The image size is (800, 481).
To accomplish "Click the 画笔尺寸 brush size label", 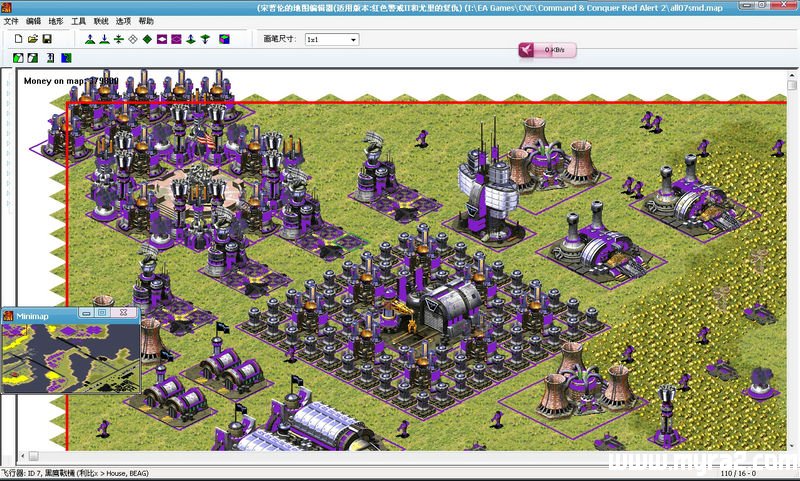I will (x=280, y=39).
